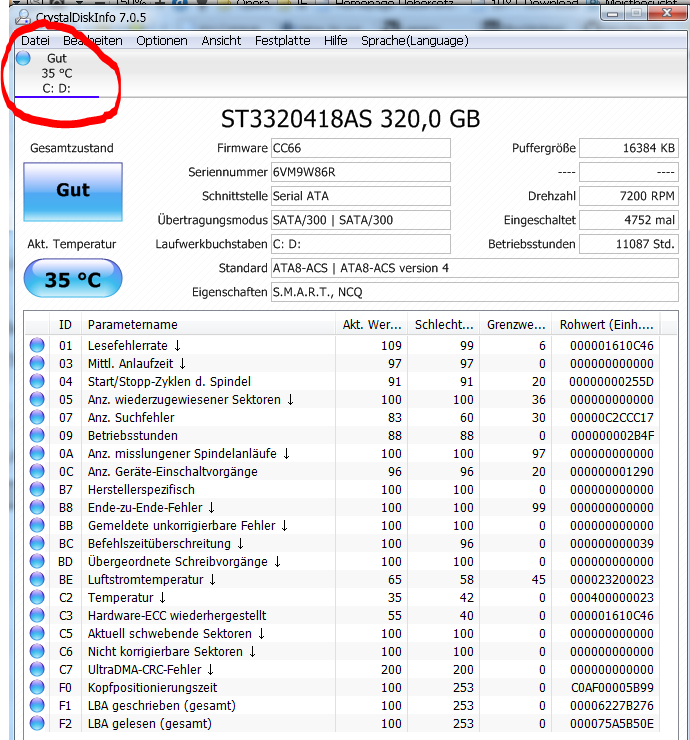This screenshot has width=690, height=740.
Task: Click status orb for Ende-zu-Ende-Fehler row
Action: click(x=37, y=507)
